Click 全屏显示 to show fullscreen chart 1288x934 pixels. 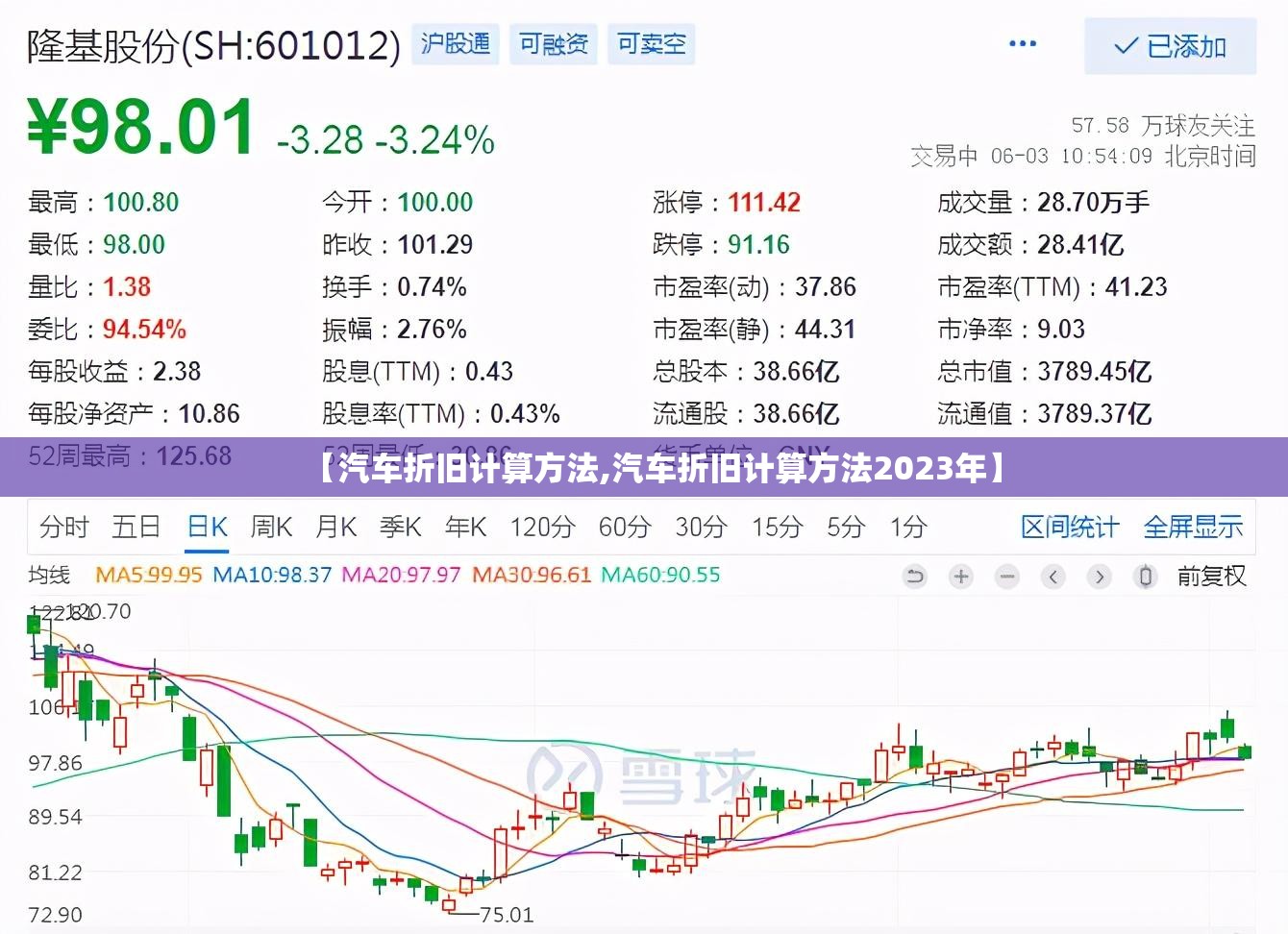pyautogui.click(x=1193, y=527)
